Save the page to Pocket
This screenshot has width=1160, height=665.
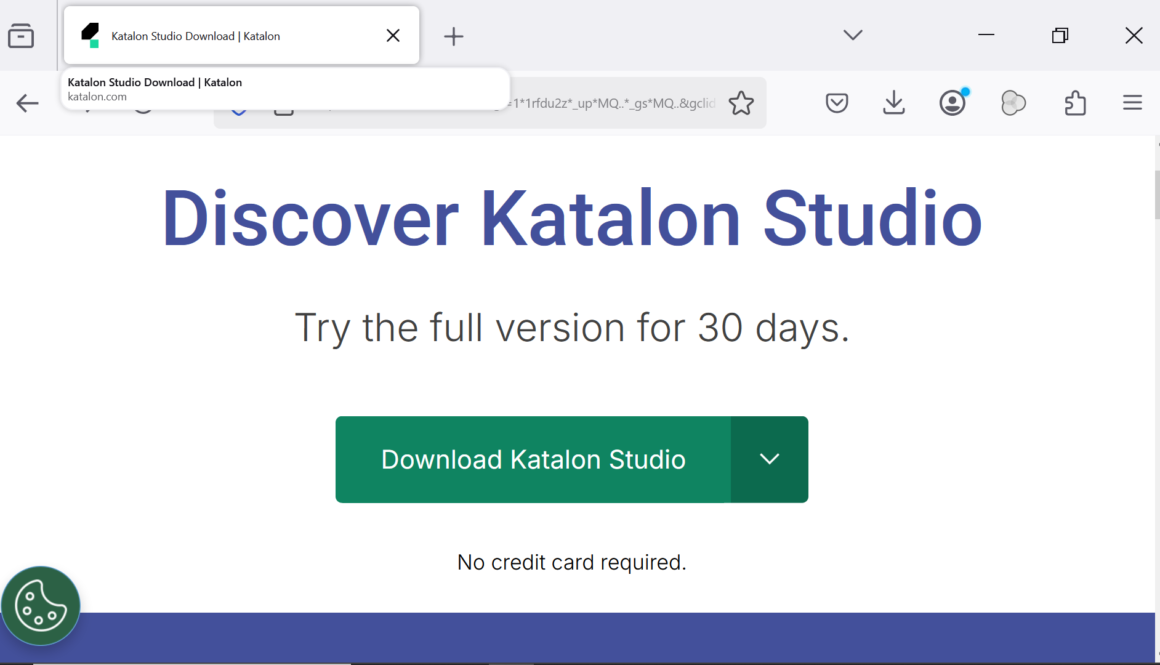[x=837, y=102]
